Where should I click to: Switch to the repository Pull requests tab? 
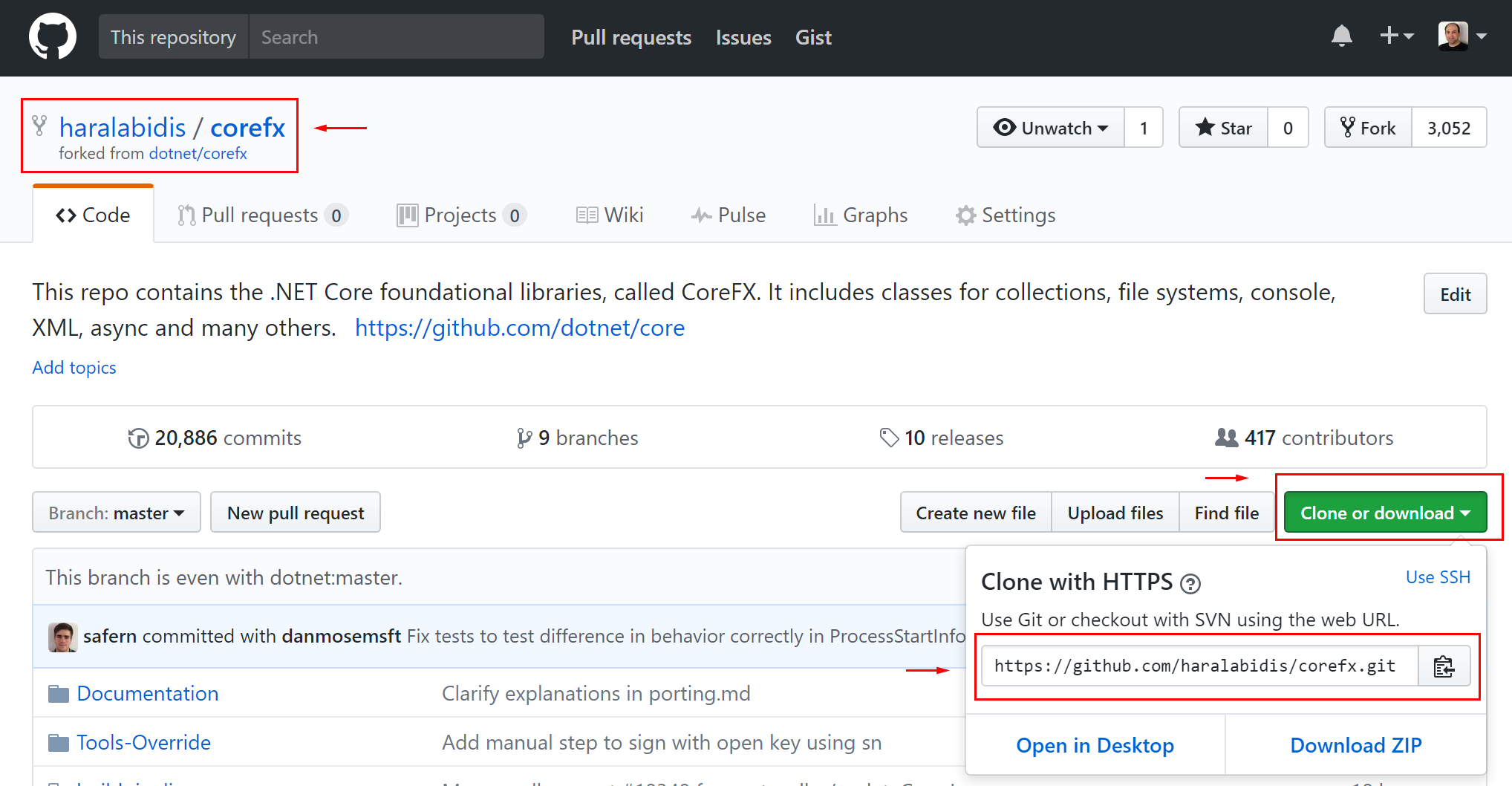(x=262, y=215)
